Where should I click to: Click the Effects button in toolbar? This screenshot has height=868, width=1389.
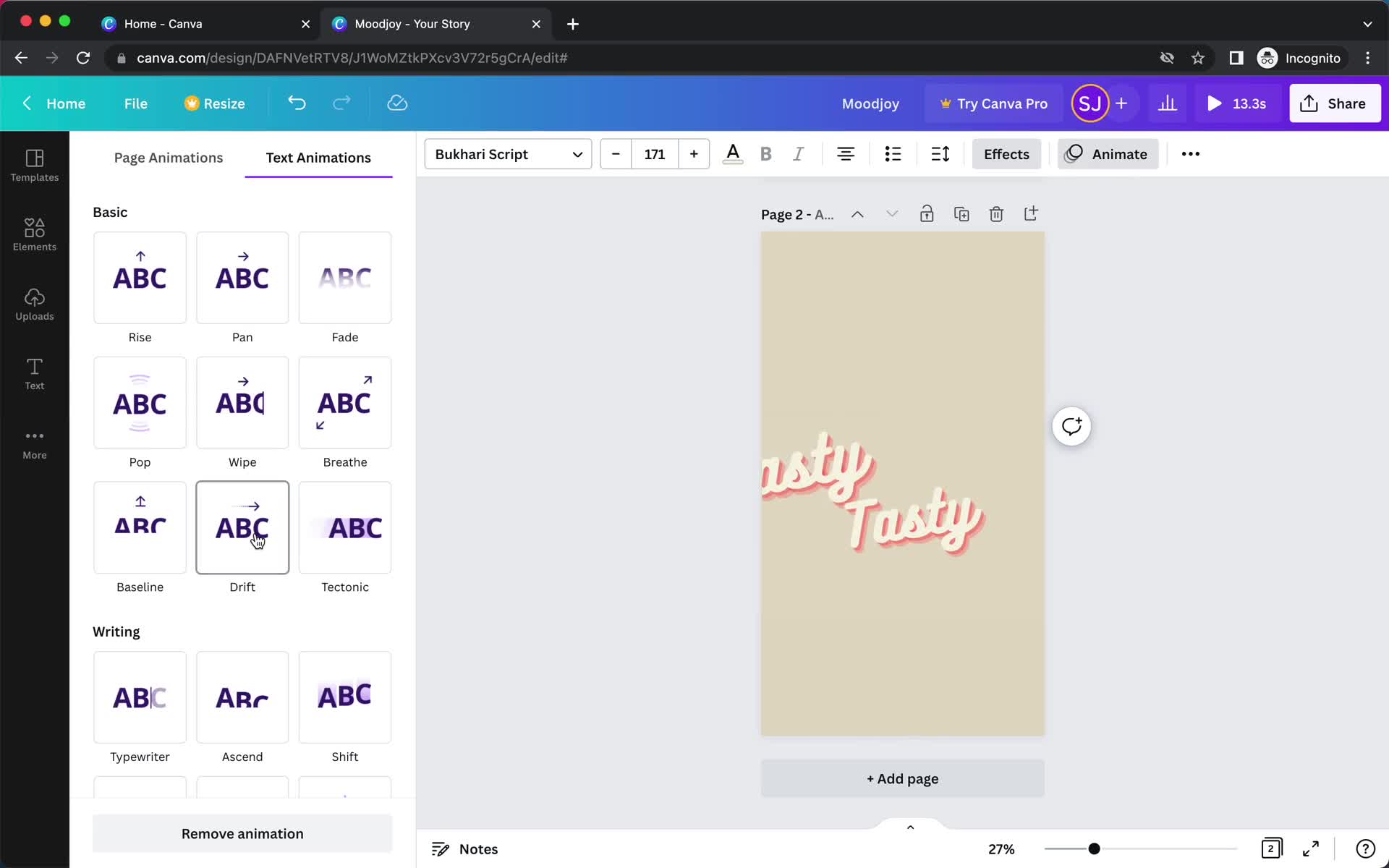click(x=1007, y=154)
